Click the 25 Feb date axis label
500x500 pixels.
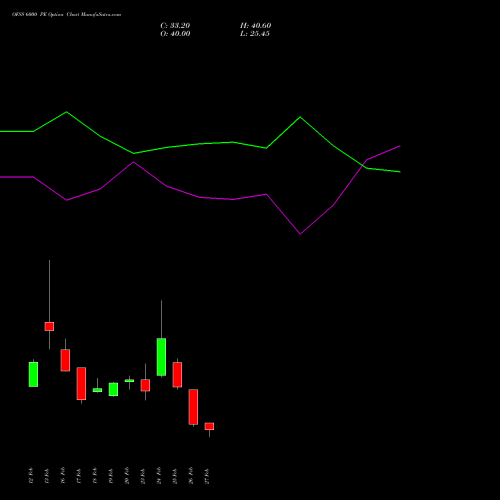[x=175, y=476]
